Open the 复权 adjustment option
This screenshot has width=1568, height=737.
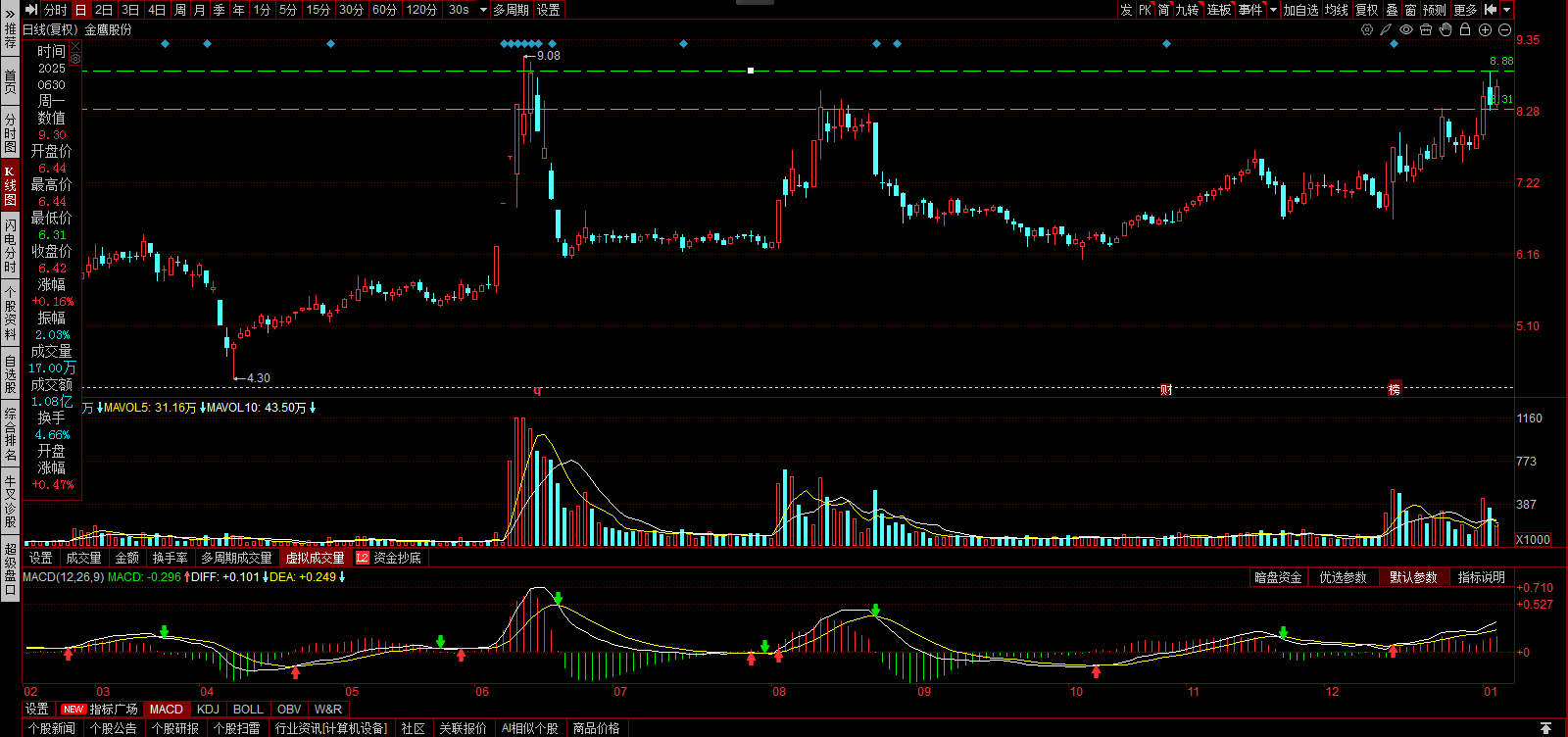click(1367, 10)
